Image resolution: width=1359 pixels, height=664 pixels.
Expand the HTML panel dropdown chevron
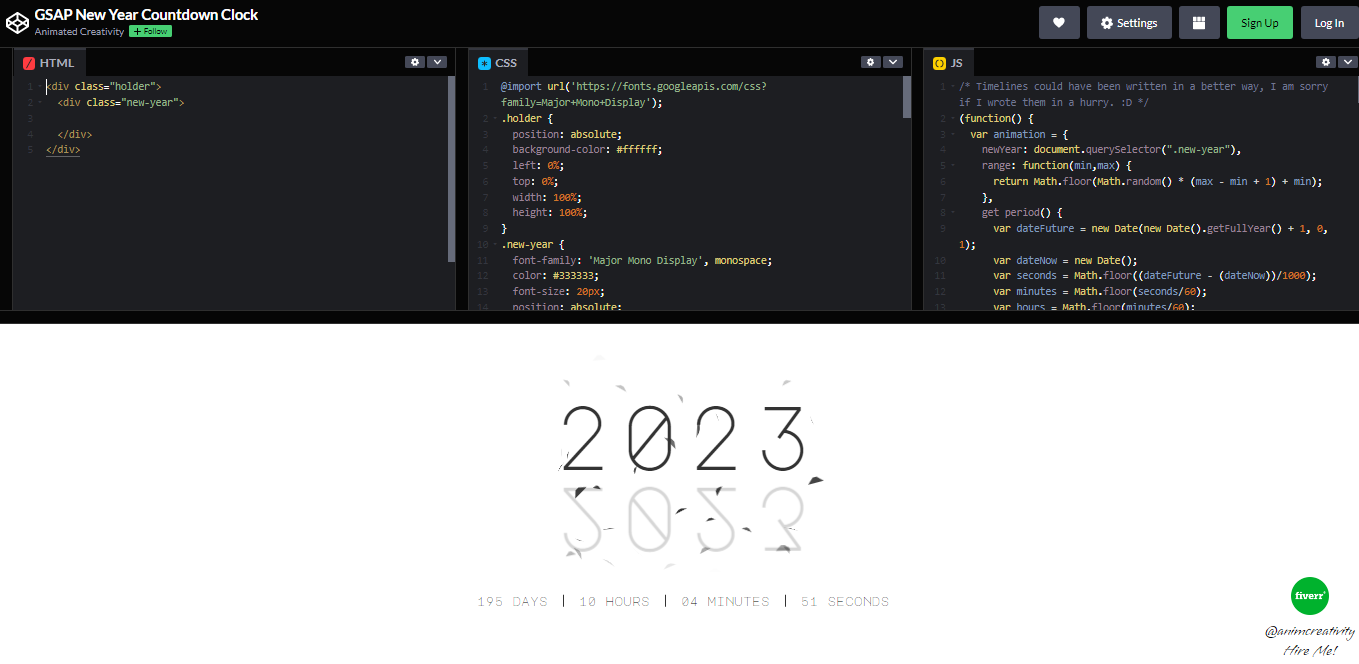pyautogui.click(x=437, y=61)
